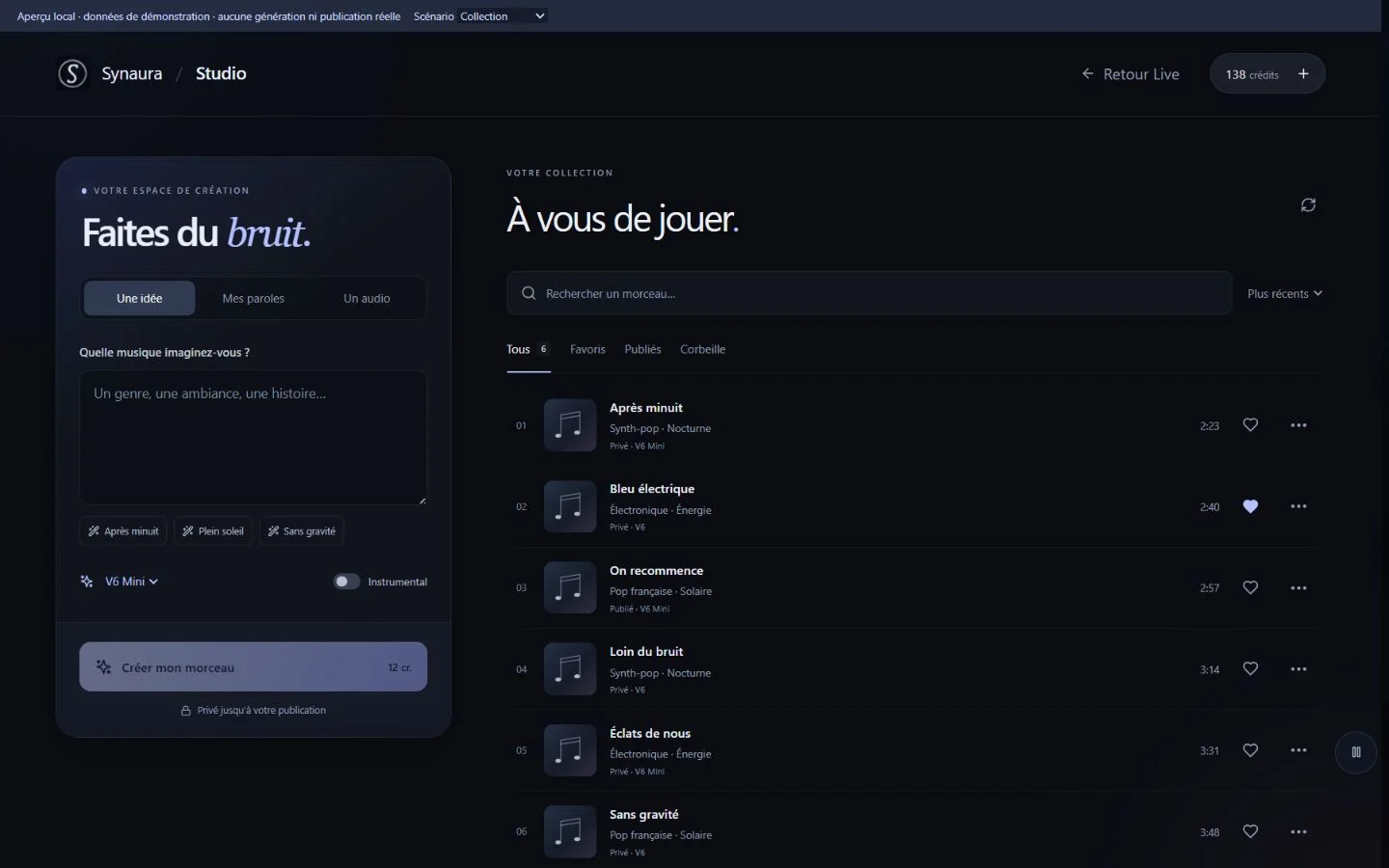Switch to the Mes paroles tab

(253, 299)
